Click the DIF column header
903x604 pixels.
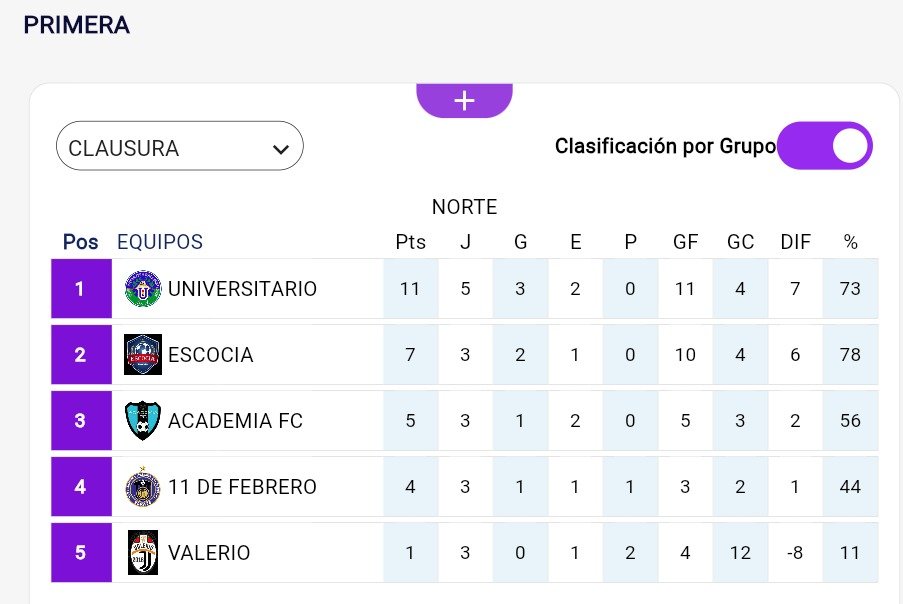coord(795,242)
